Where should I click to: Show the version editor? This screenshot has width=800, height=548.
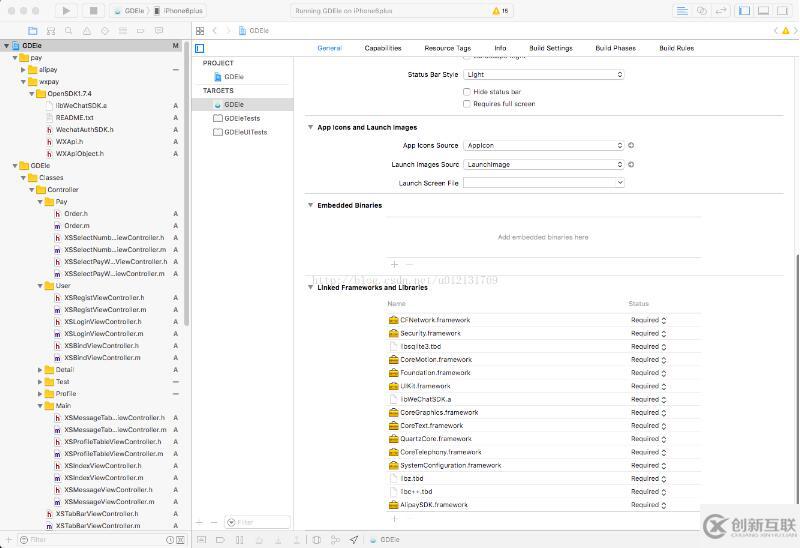pos(721,11)
